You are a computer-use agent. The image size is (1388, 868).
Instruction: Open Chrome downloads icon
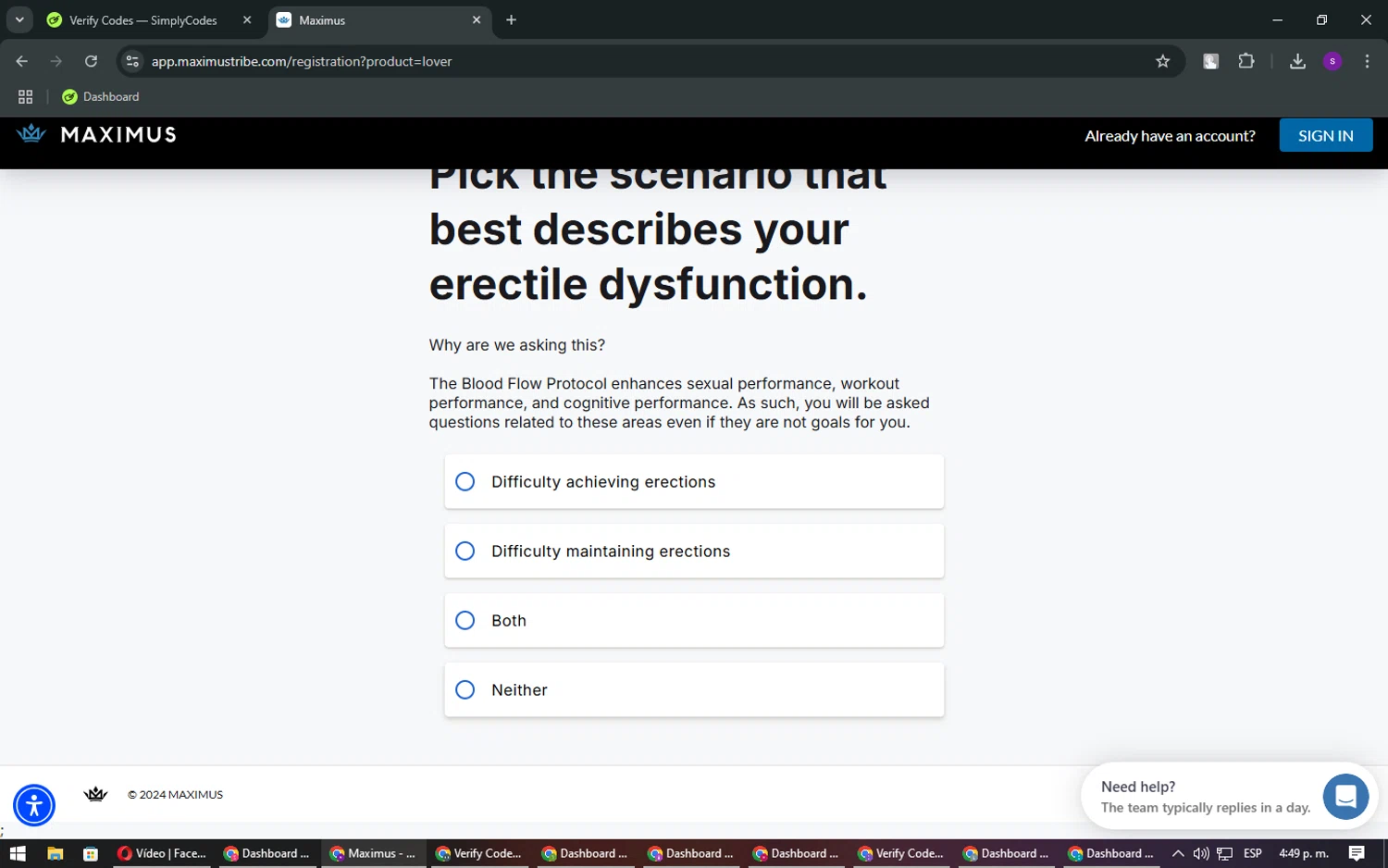tap(1297, 61)
